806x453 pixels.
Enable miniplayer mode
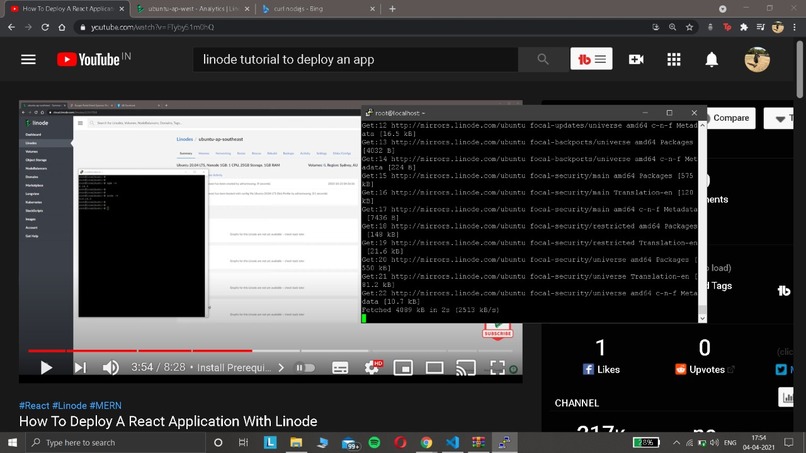(x=403, y=368)
